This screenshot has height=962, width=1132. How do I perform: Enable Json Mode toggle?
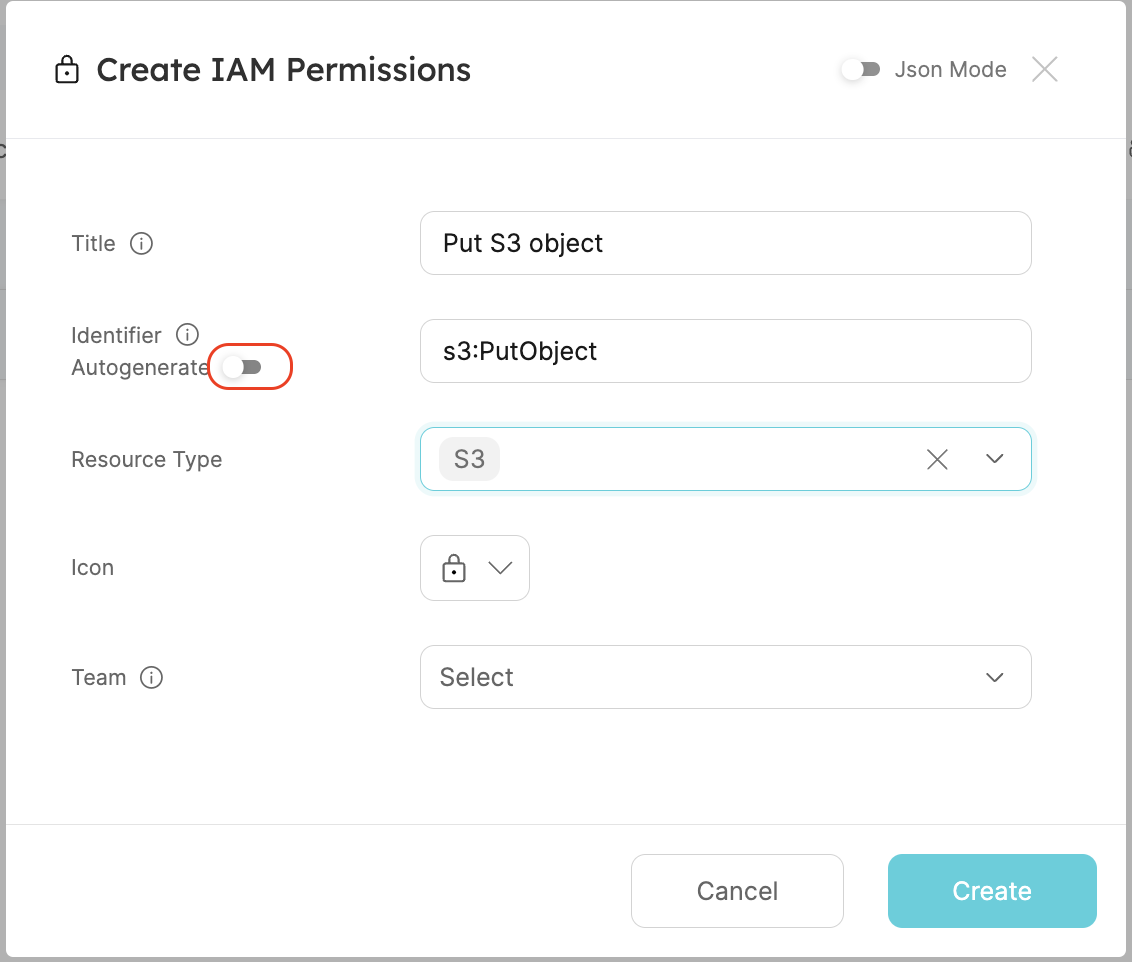(860, 70)
